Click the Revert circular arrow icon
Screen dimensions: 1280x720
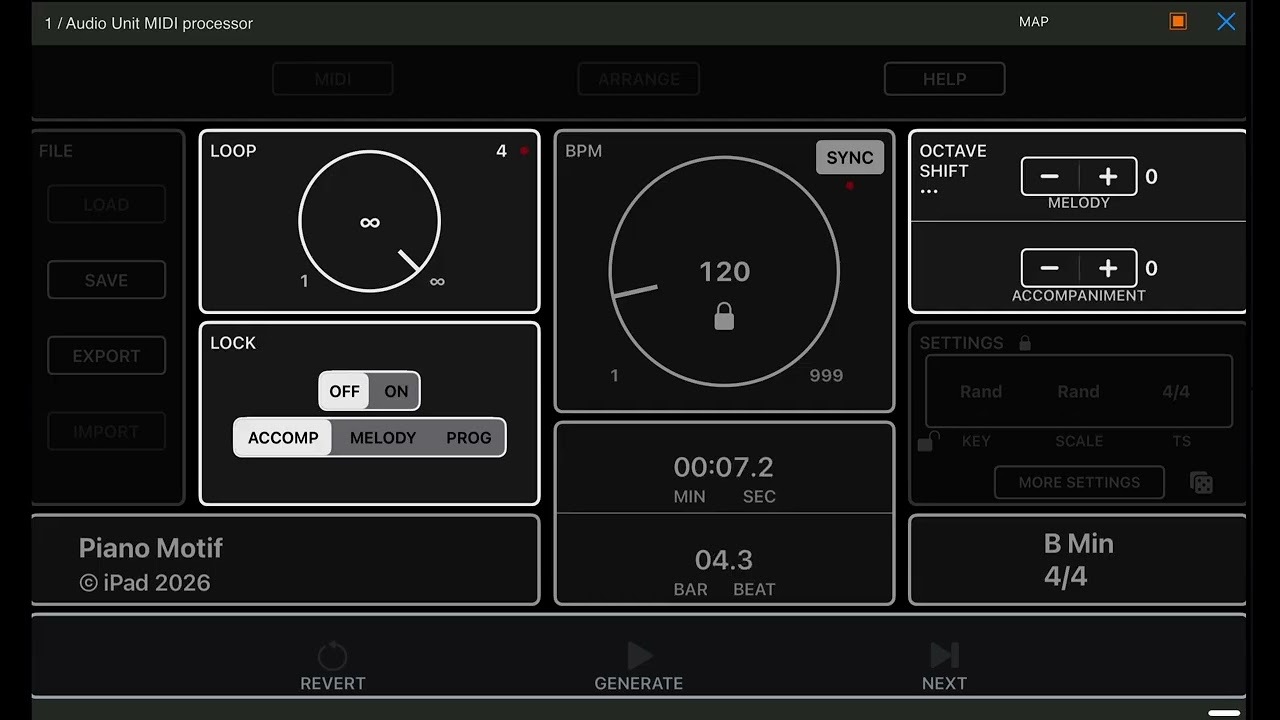(x=332, y=656)
